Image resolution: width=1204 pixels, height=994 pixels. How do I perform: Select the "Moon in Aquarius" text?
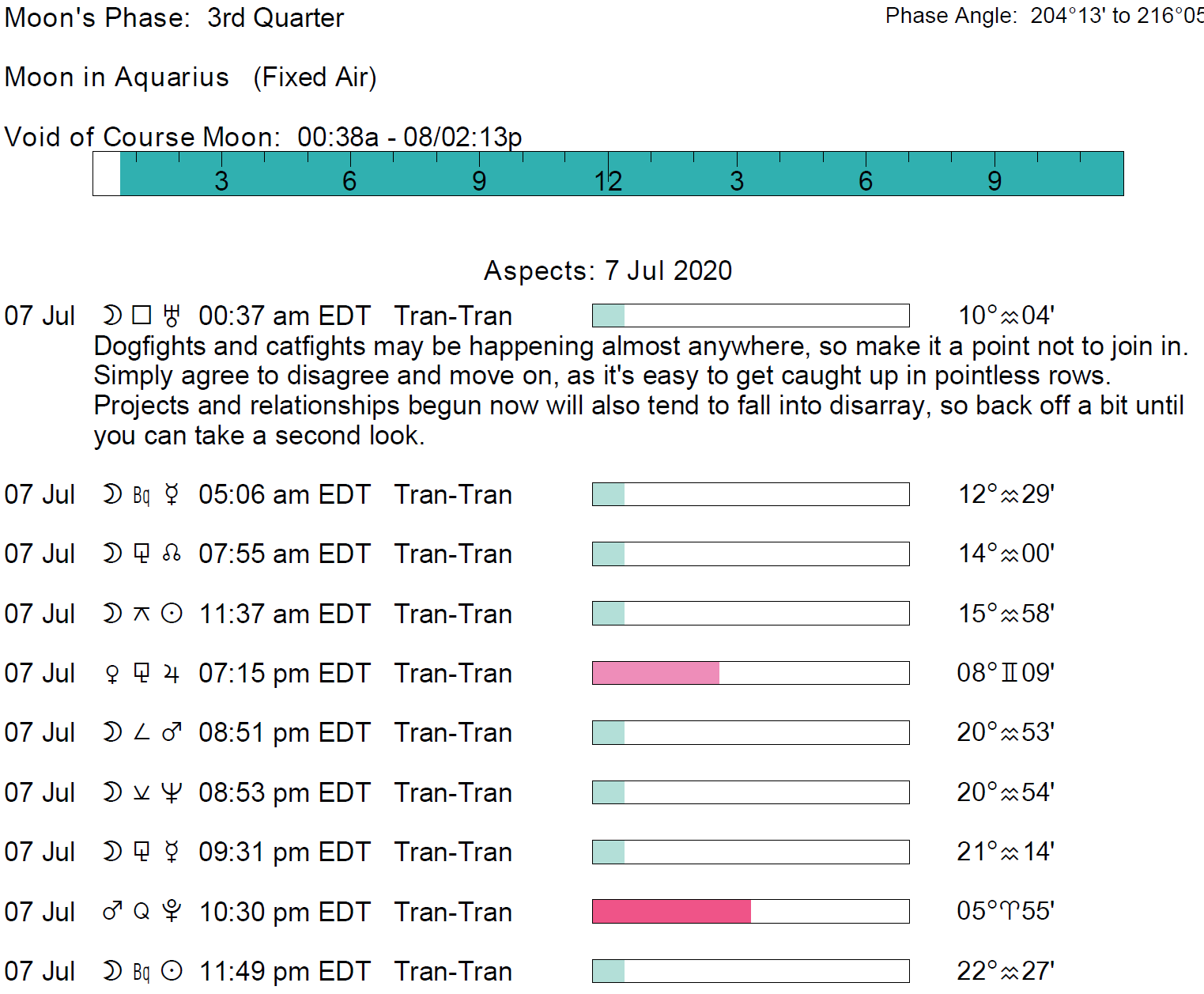[x=117, y=77]
